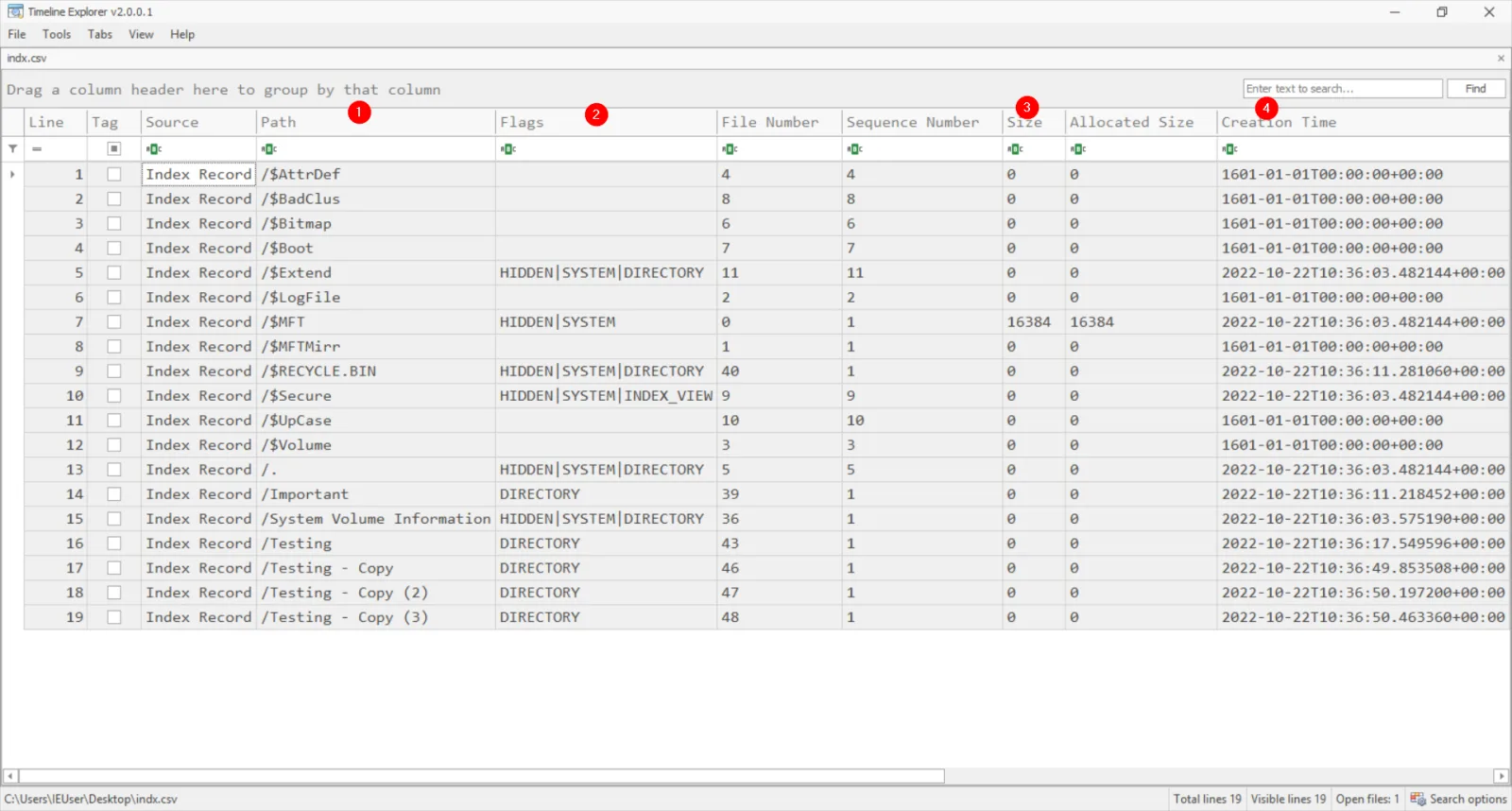The image size is (1512, 811).
Task: Click filter icon under Creation Time column
Action: click(1229, 148)
